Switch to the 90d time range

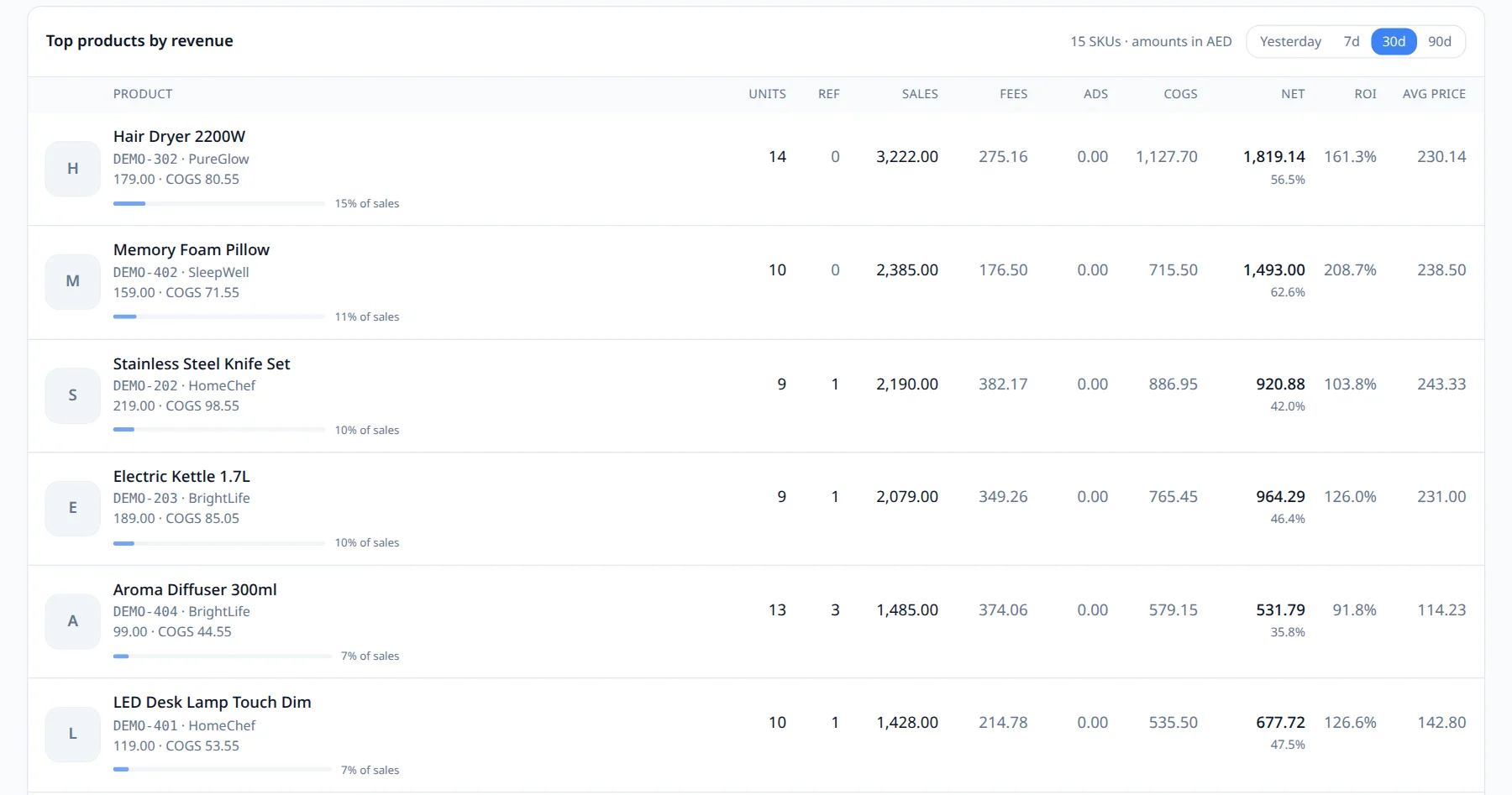click(1440, 41)
